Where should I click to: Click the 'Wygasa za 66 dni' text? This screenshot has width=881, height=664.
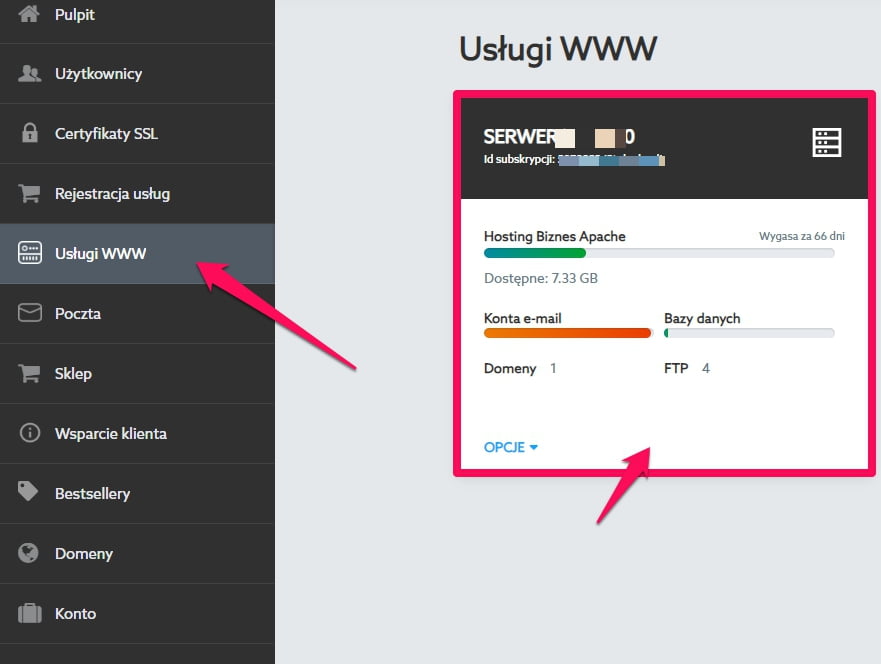pos(802,236)
